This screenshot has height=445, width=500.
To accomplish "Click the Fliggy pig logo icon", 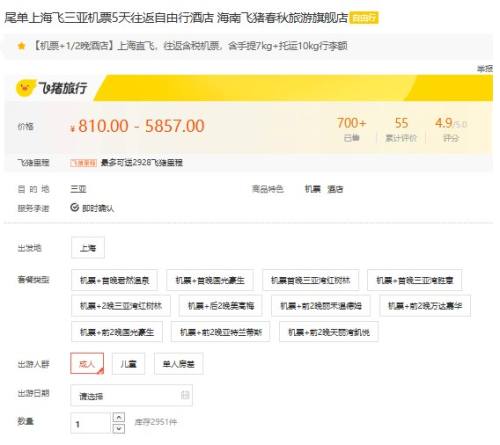I will point(25,88).
